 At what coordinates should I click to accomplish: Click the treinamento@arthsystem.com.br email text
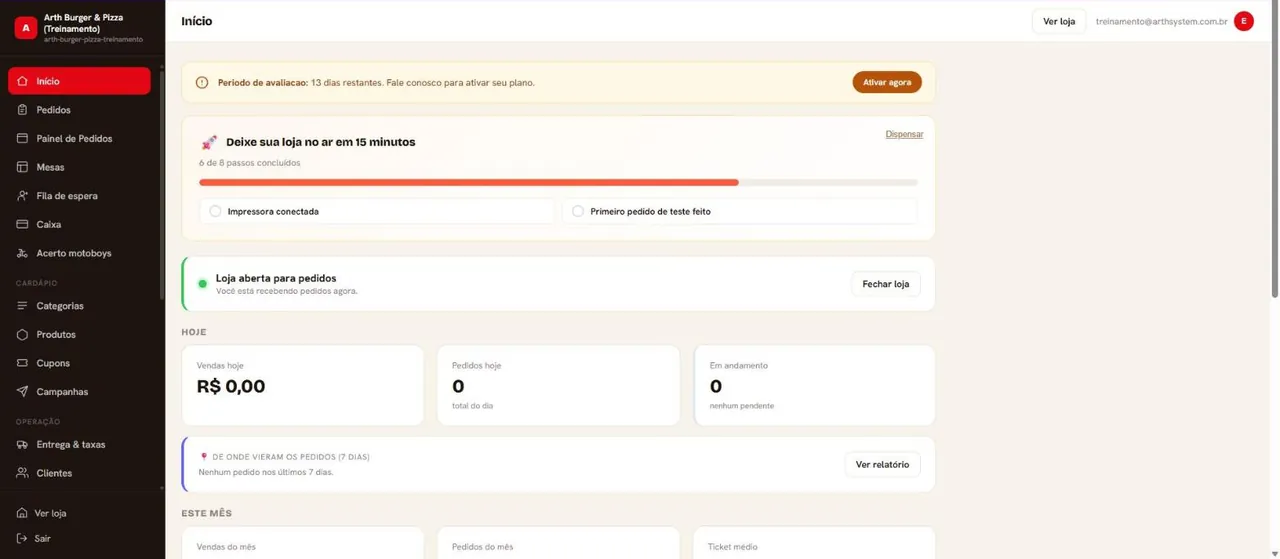(1161, 21)
